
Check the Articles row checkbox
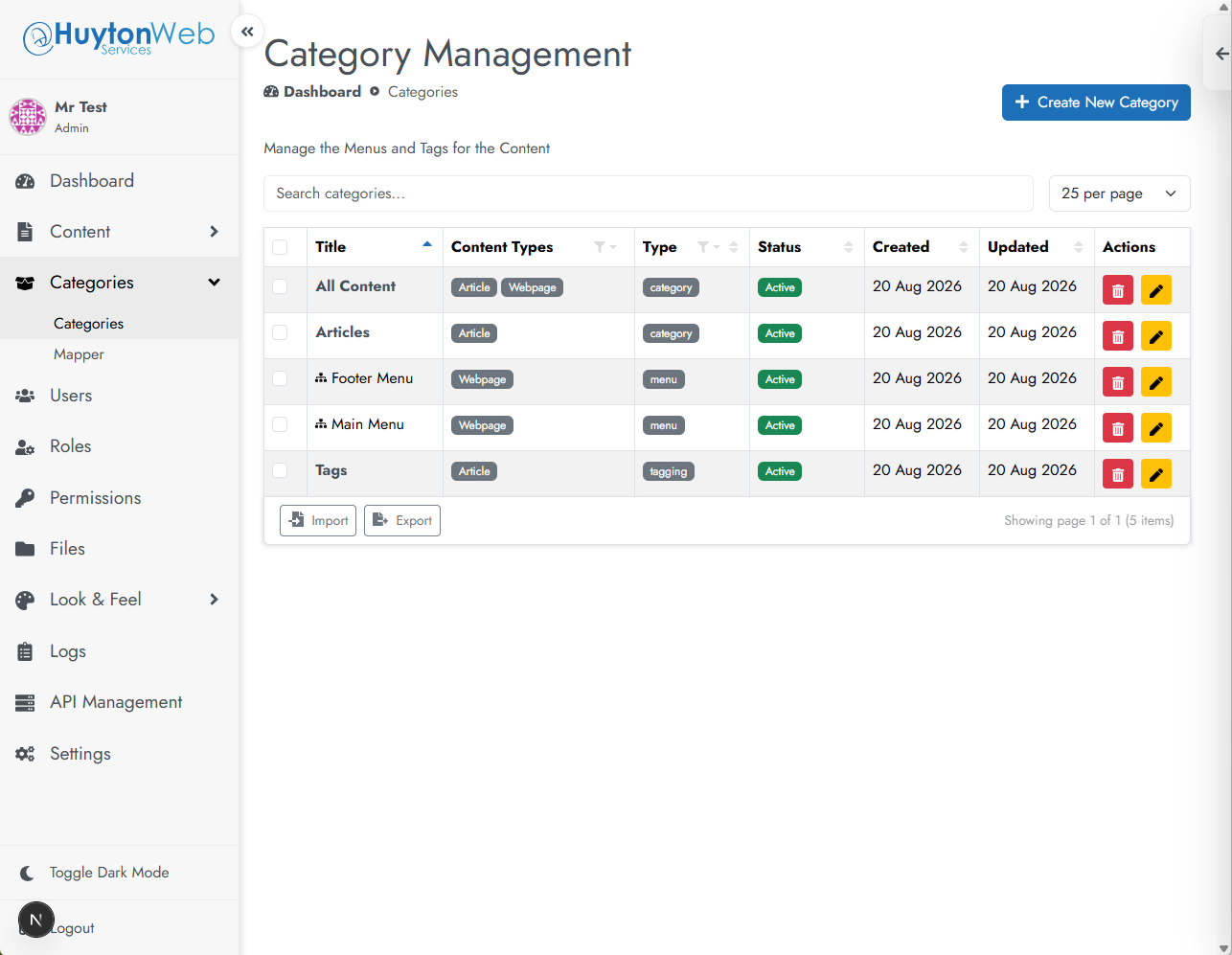280,332
